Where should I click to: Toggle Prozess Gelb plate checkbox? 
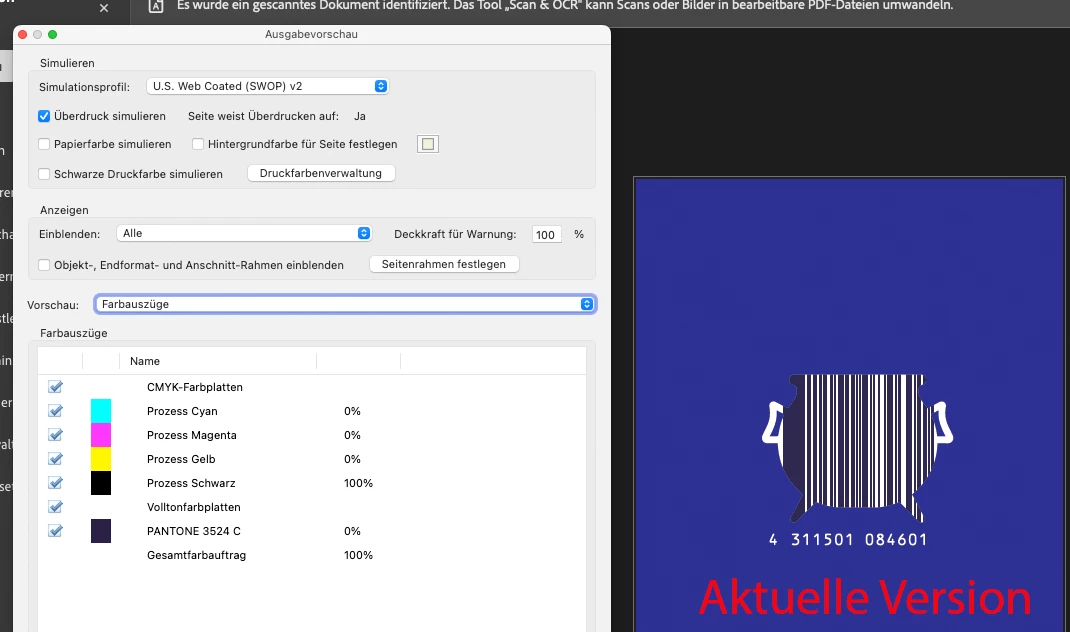[55, 459]
